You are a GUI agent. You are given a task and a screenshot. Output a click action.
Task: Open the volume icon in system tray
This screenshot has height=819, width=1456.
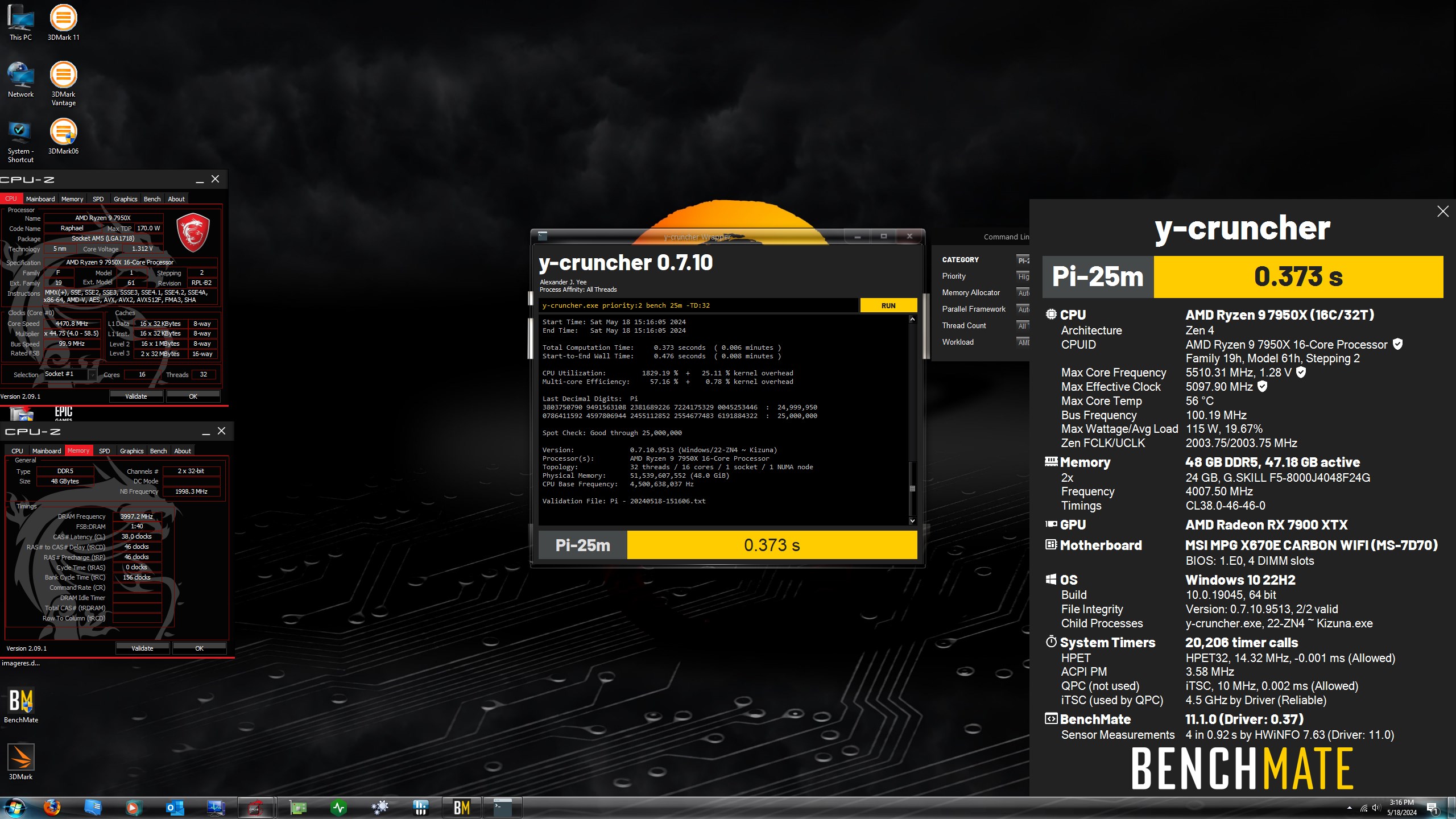[x=1376, y=808]
